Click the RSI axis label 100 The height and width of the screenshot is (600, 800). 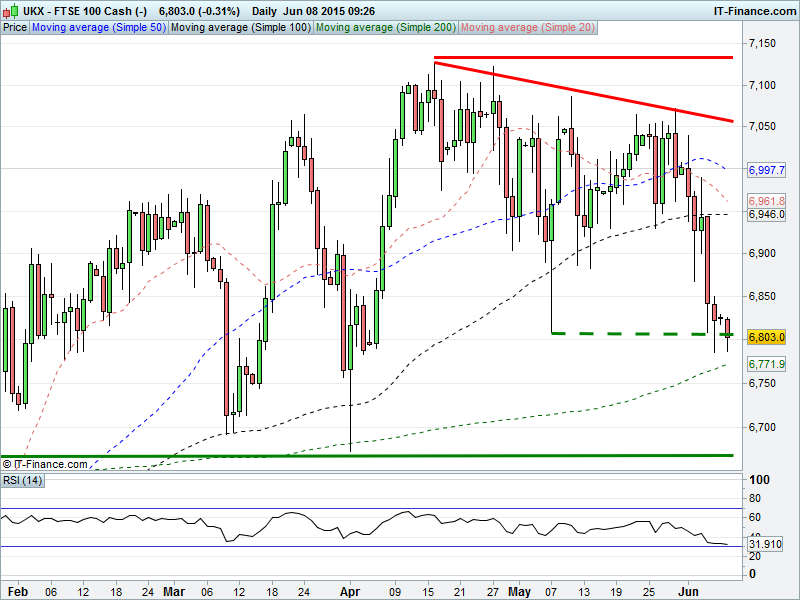pos(759,480)
